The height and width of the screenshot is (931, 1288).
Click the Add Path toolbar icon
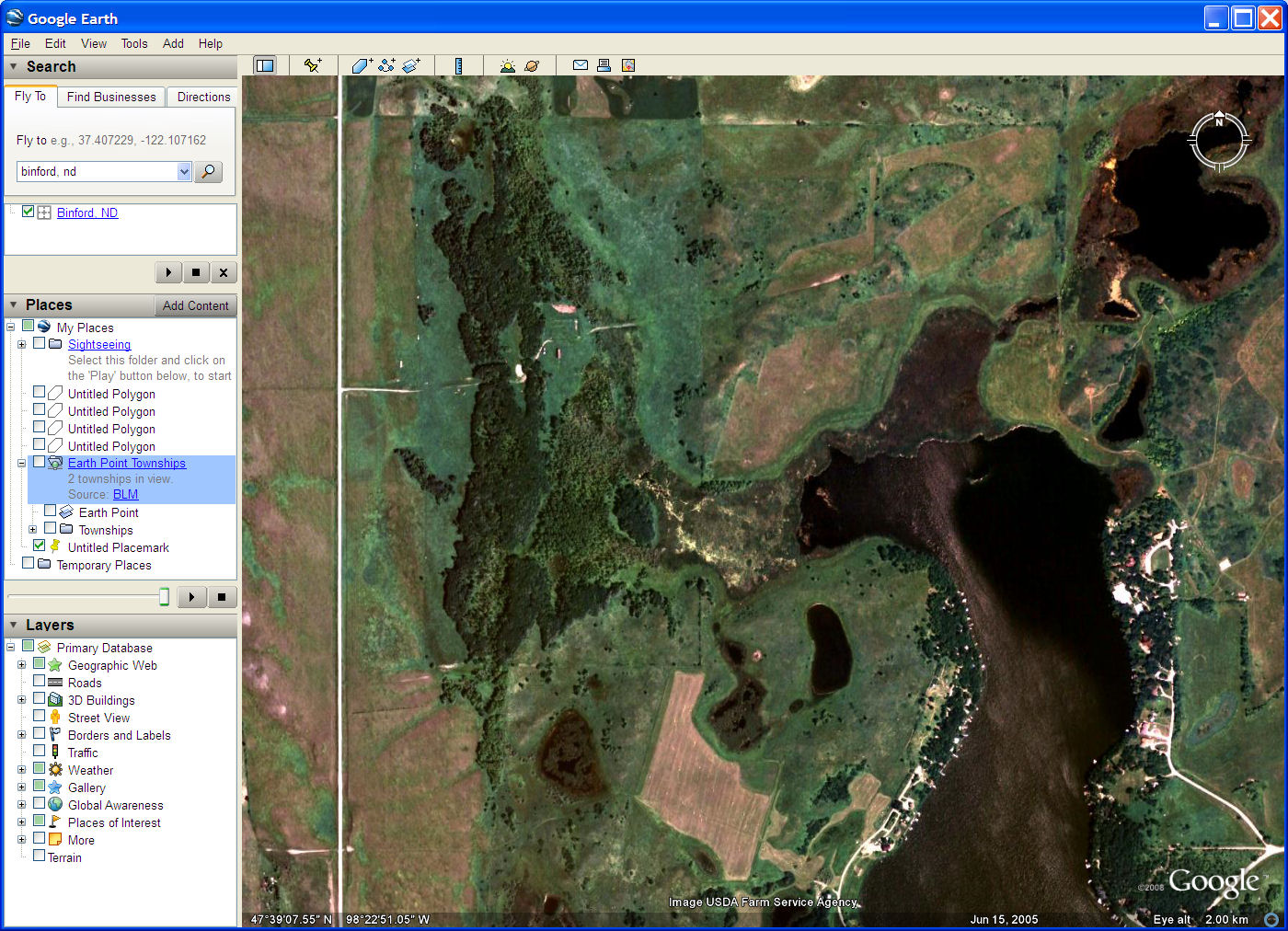386,65
